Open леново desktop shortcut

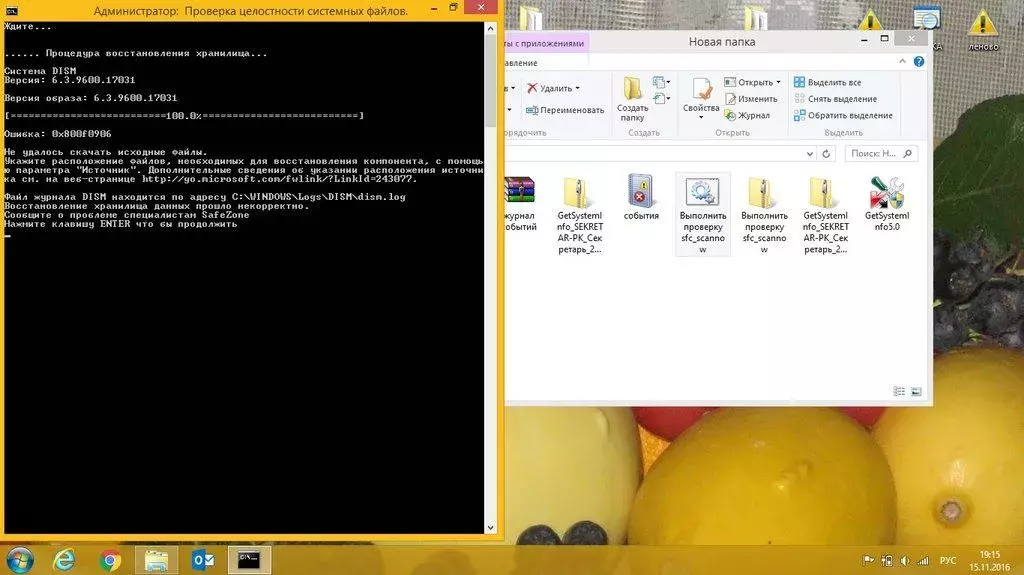983,30
